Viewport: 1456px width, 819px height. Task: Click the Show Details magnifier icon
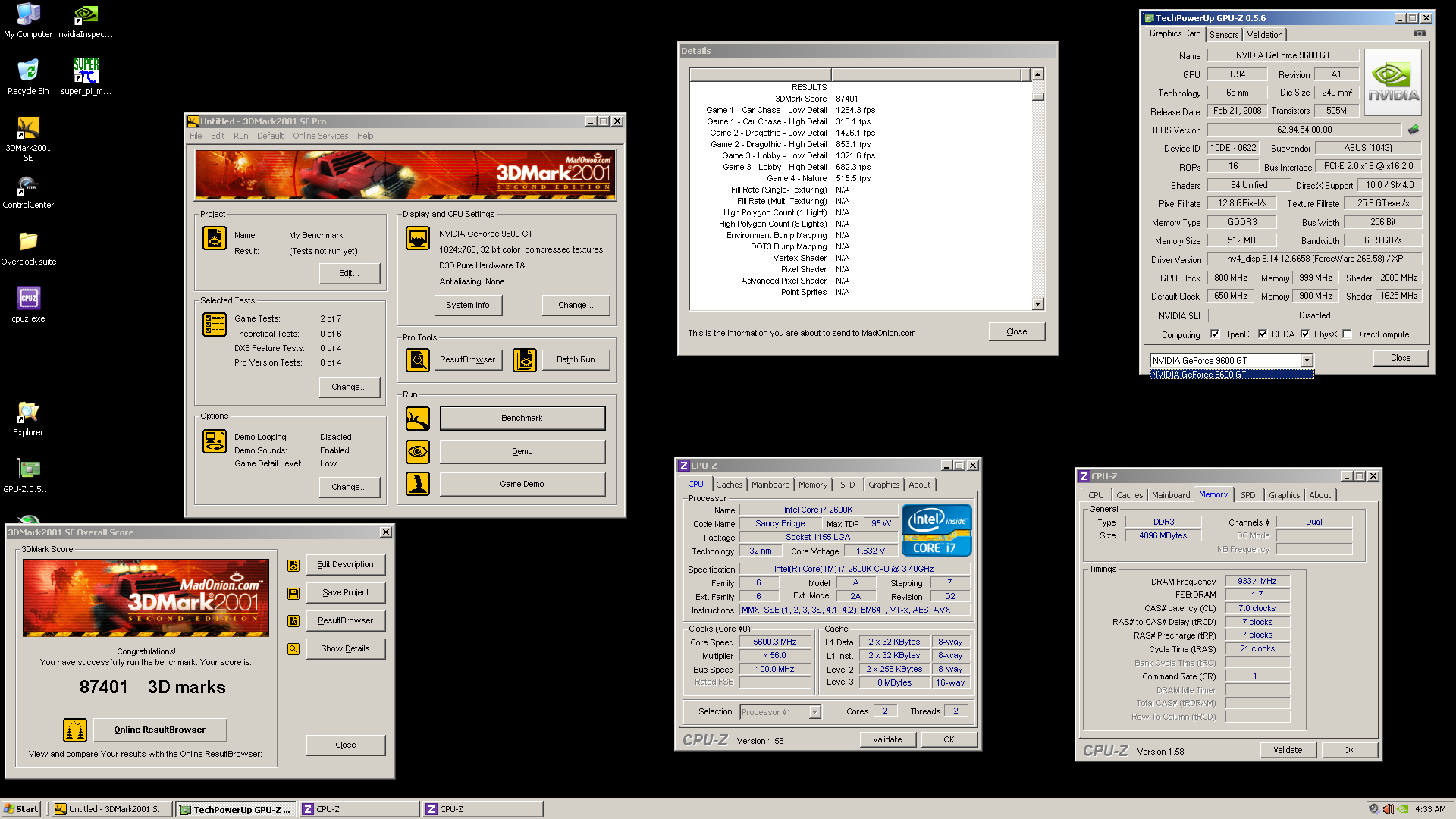coord(293,649)
